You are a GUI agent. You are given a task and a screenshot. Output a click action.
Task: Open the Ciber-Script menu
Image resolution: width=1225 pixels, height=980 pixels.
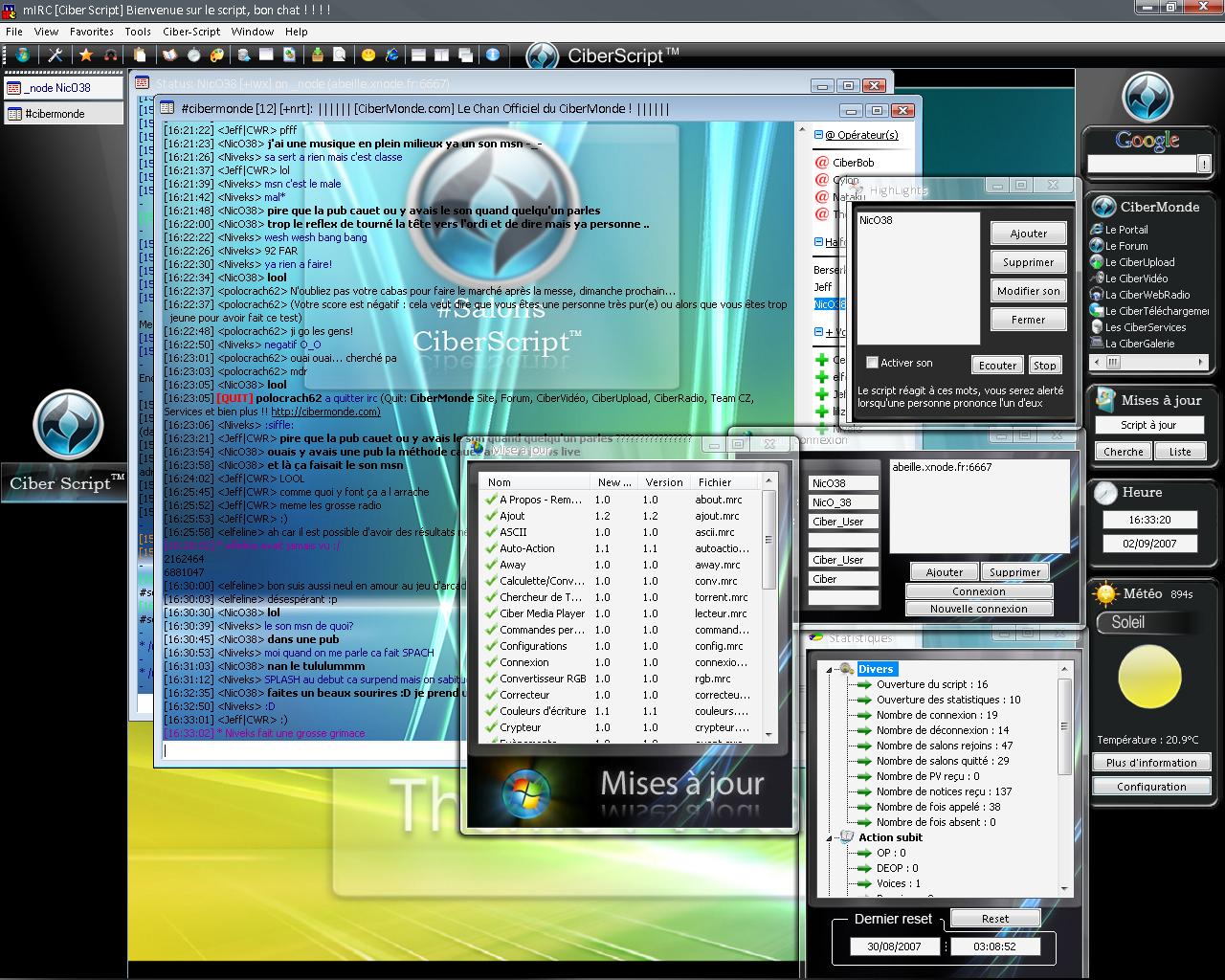coord(191,32)
